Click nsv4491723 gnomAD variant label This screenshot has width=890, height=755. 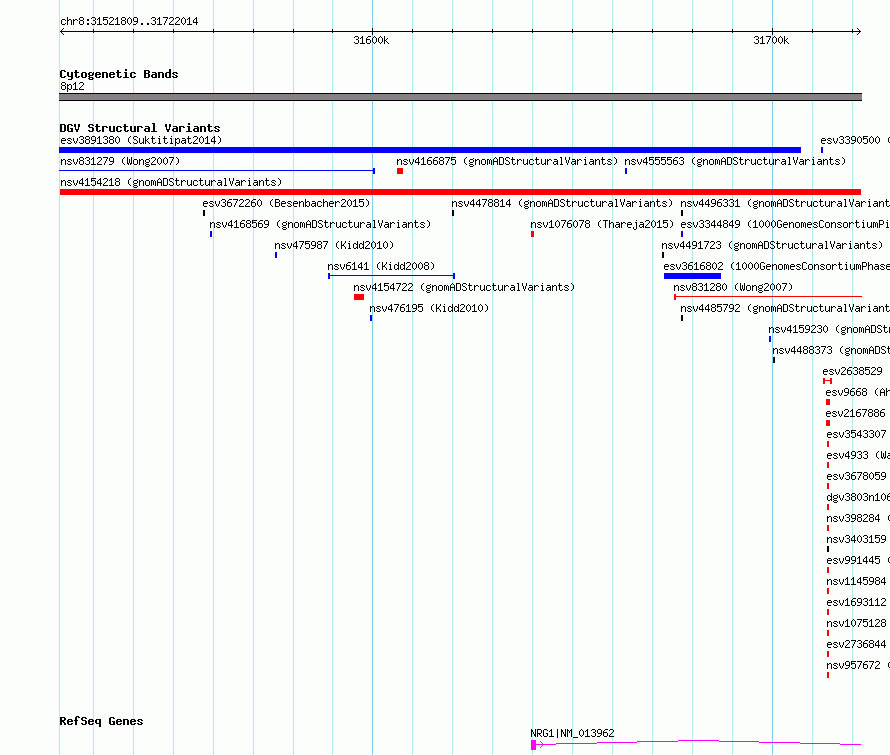772,245
